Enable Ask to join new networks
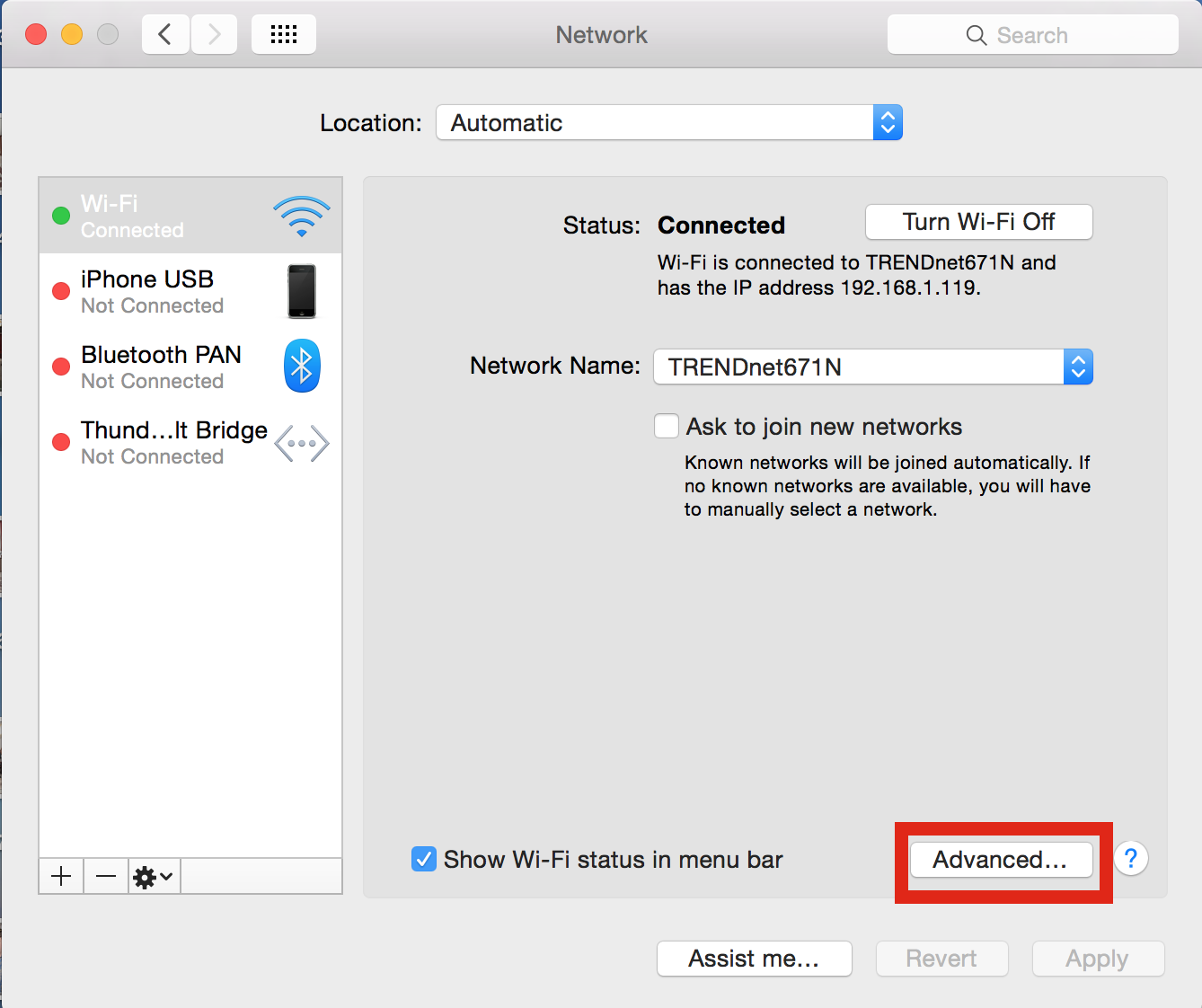The image size is (1202, 1008). (667, 426)
